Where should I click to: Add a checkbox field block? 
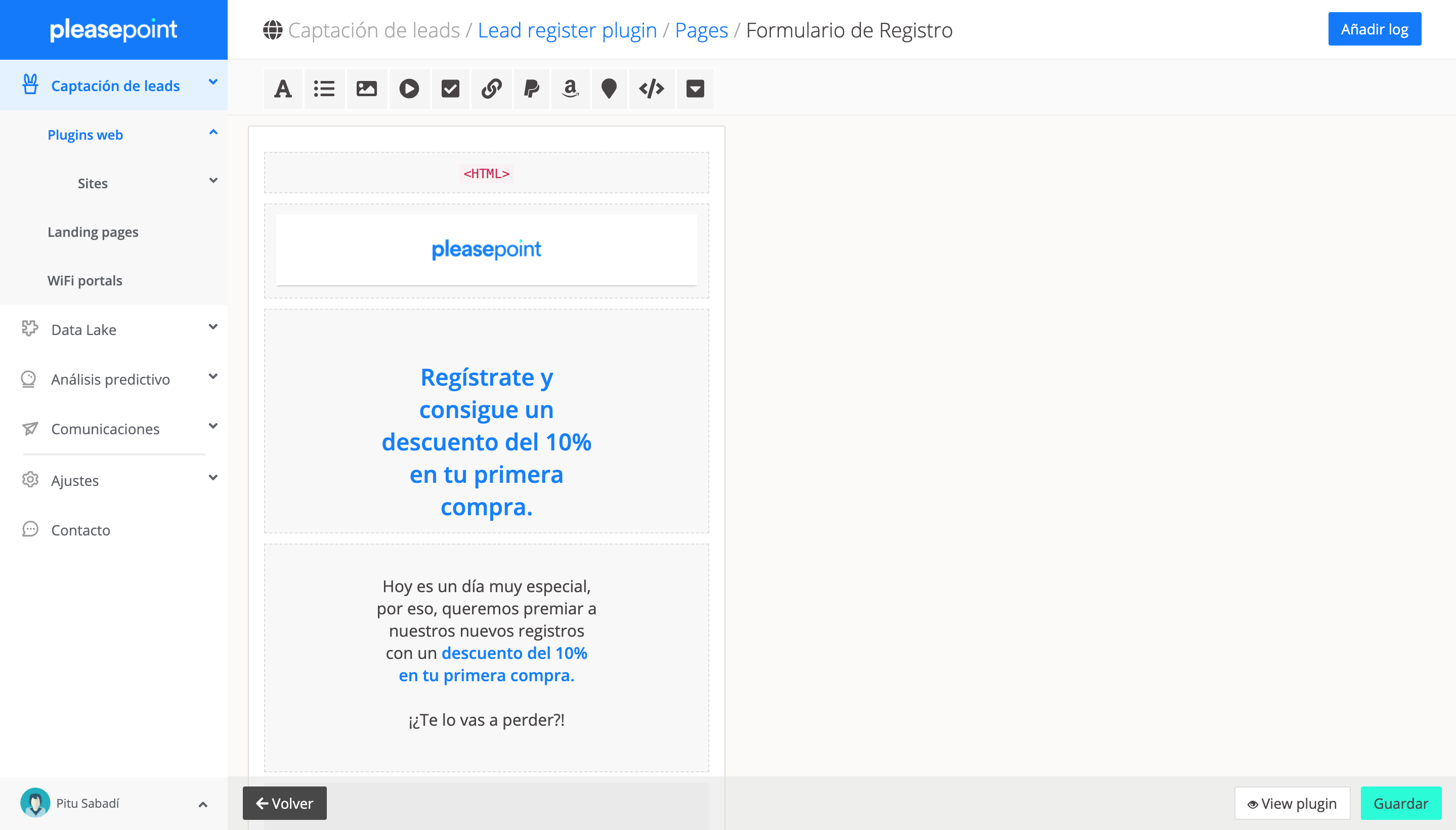450,89
